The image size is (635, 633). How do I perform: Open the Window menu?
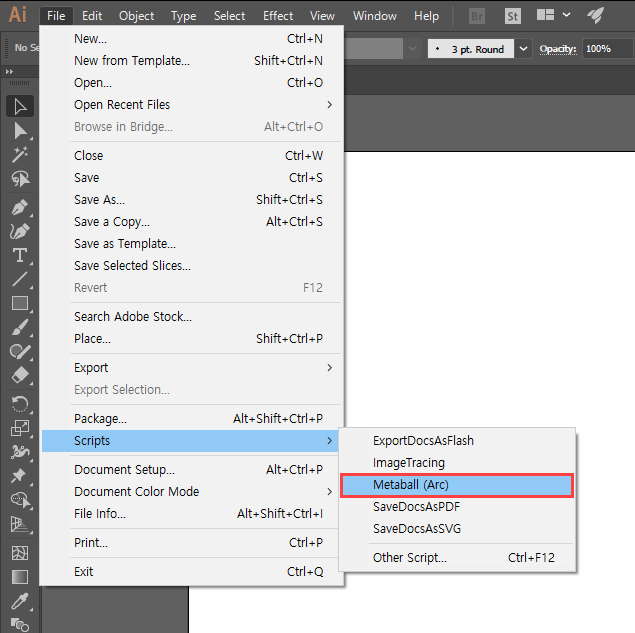click(x=375, y=16)
